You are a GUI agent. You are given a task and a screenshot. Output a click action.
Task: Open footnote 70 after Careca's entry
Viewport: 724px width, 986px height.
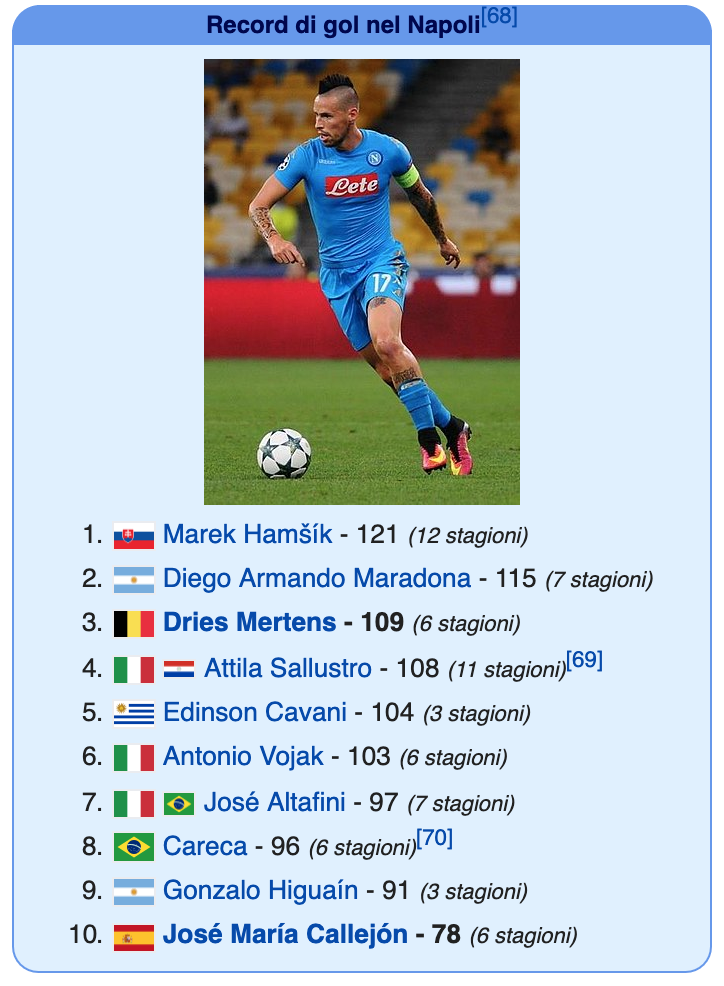tap(434, 838)
